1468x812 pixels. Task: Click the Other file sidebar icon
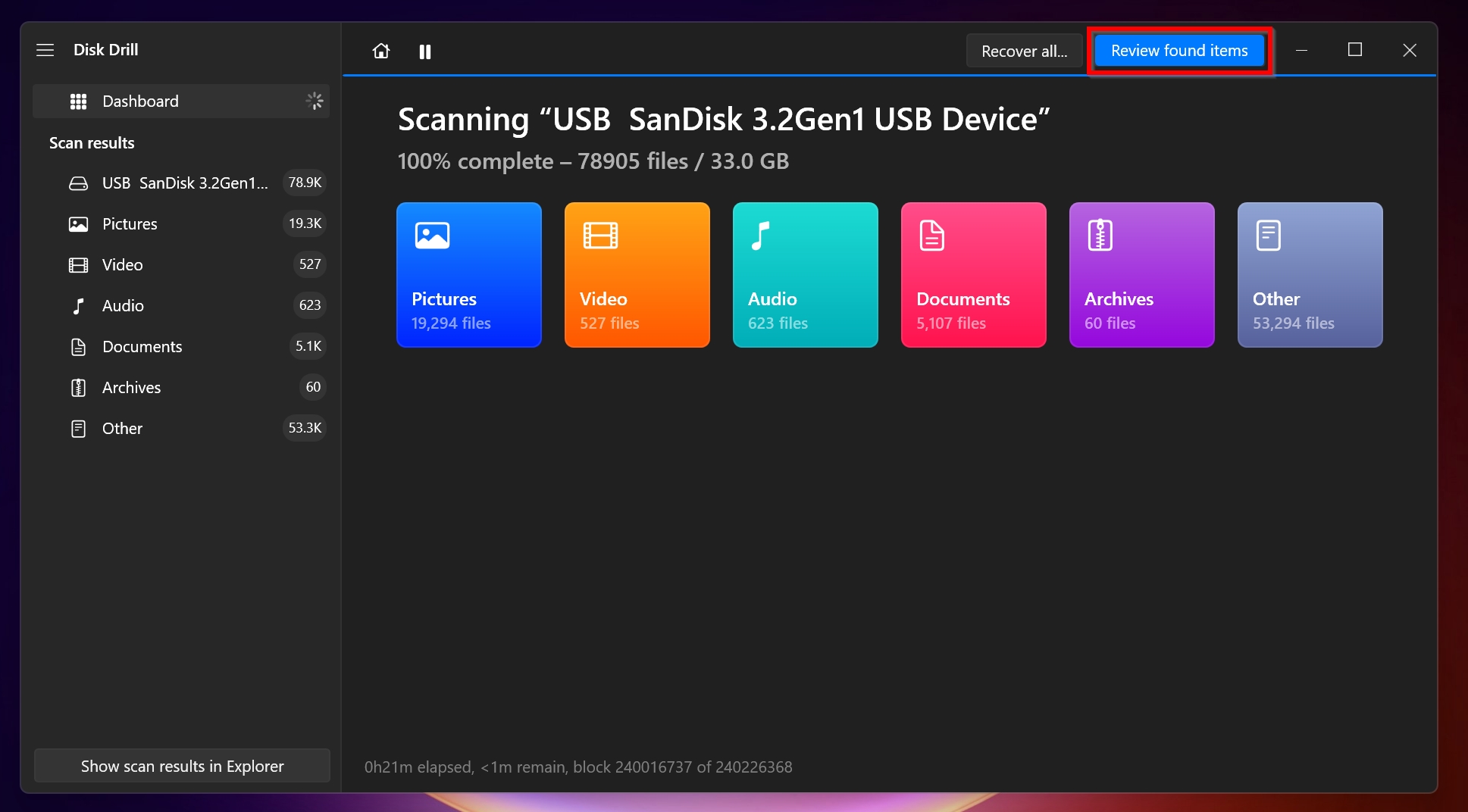78,429
